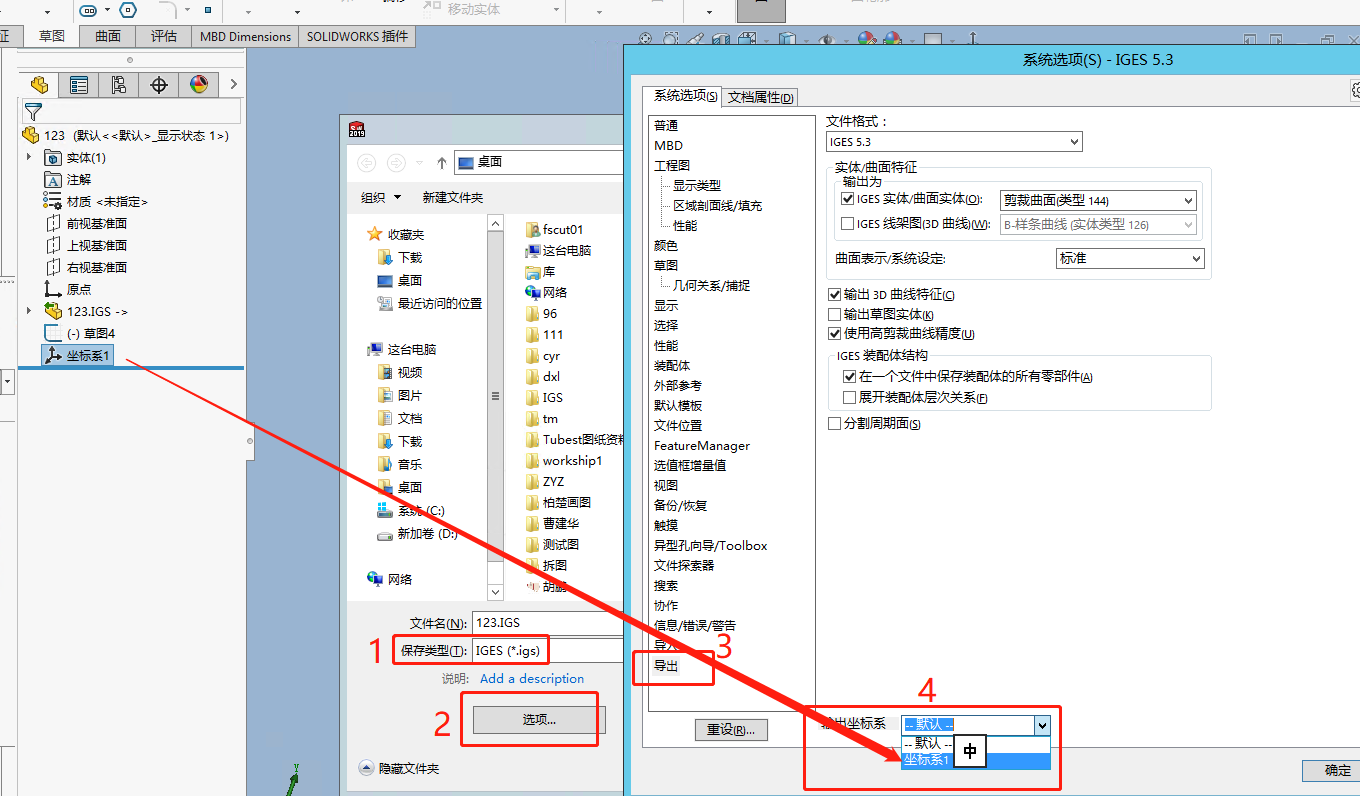Click the 选项... button

[x=538, y=719]
